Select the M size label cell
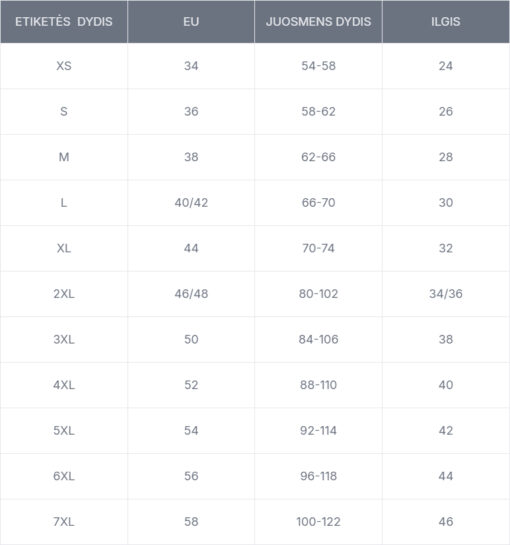This screenshot has height=545, width=510. coord(64,157)
